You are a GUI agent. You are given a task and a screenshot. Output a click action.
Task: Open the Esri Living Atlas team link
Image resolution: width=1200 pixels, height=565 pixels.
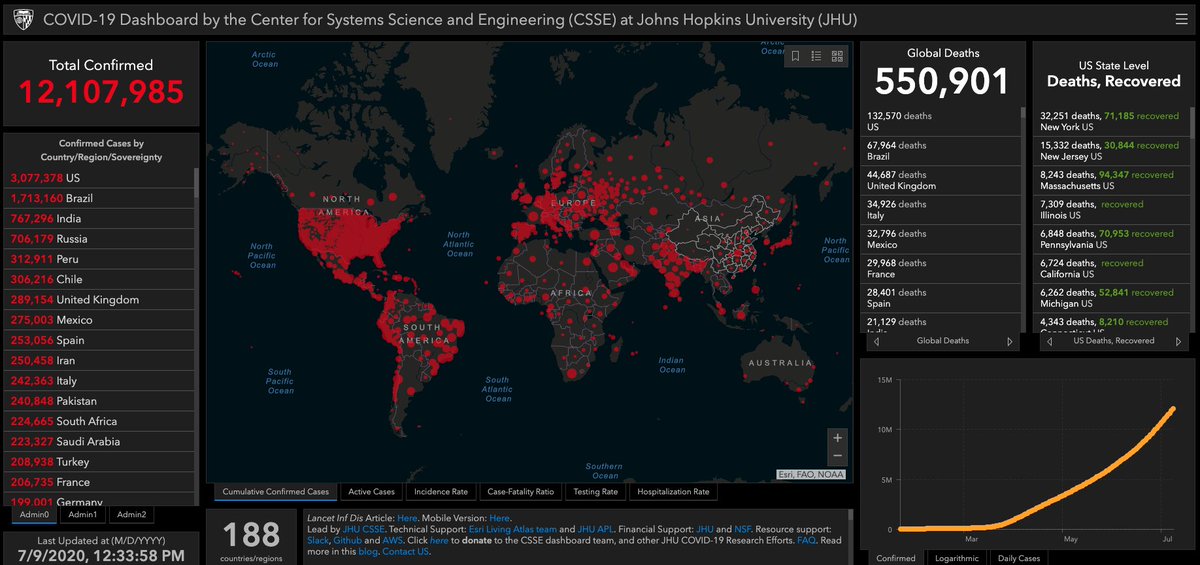point(512,529)
